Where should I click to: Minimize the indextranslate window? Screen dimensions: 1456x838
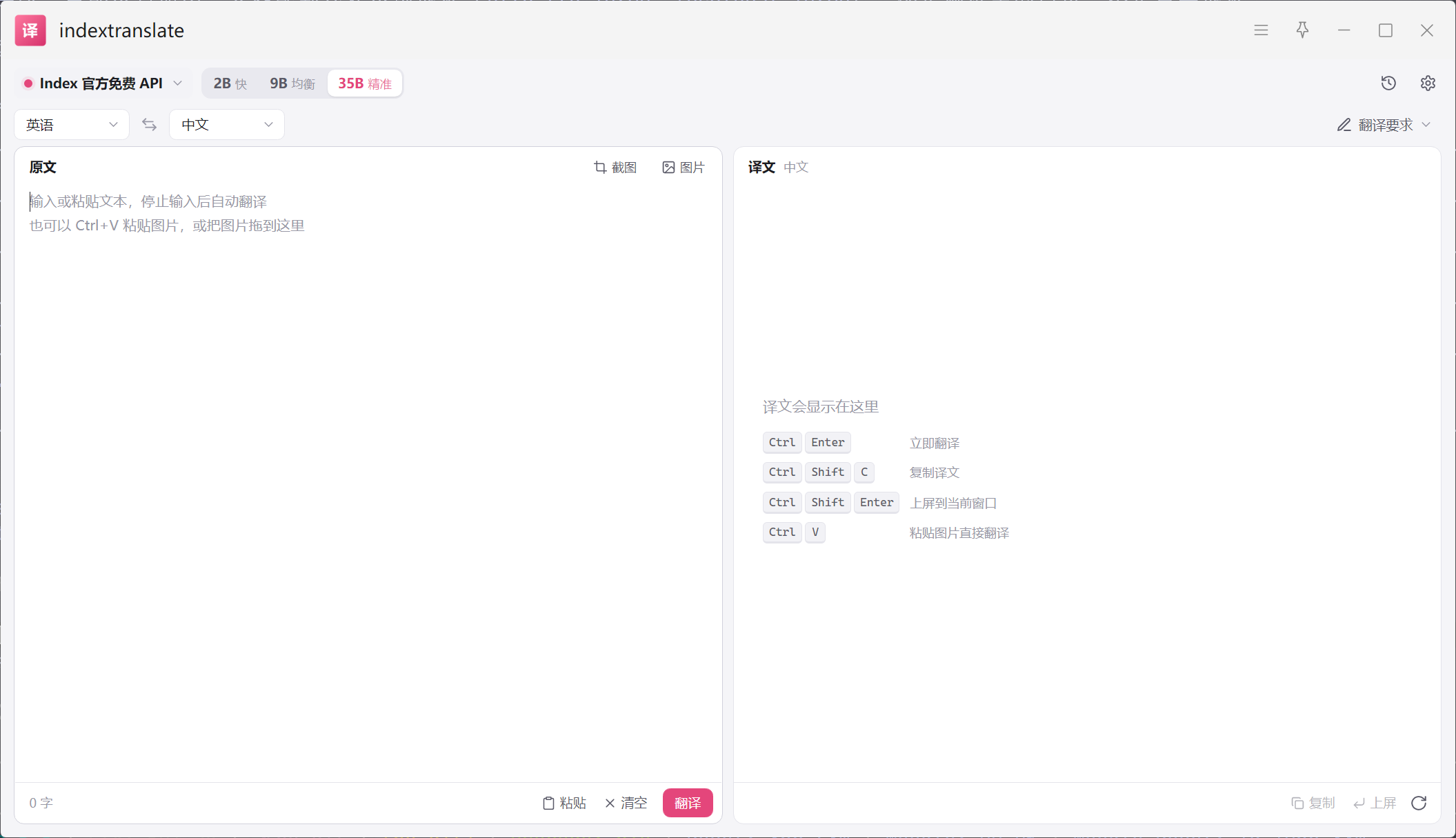pos(1344,30)
